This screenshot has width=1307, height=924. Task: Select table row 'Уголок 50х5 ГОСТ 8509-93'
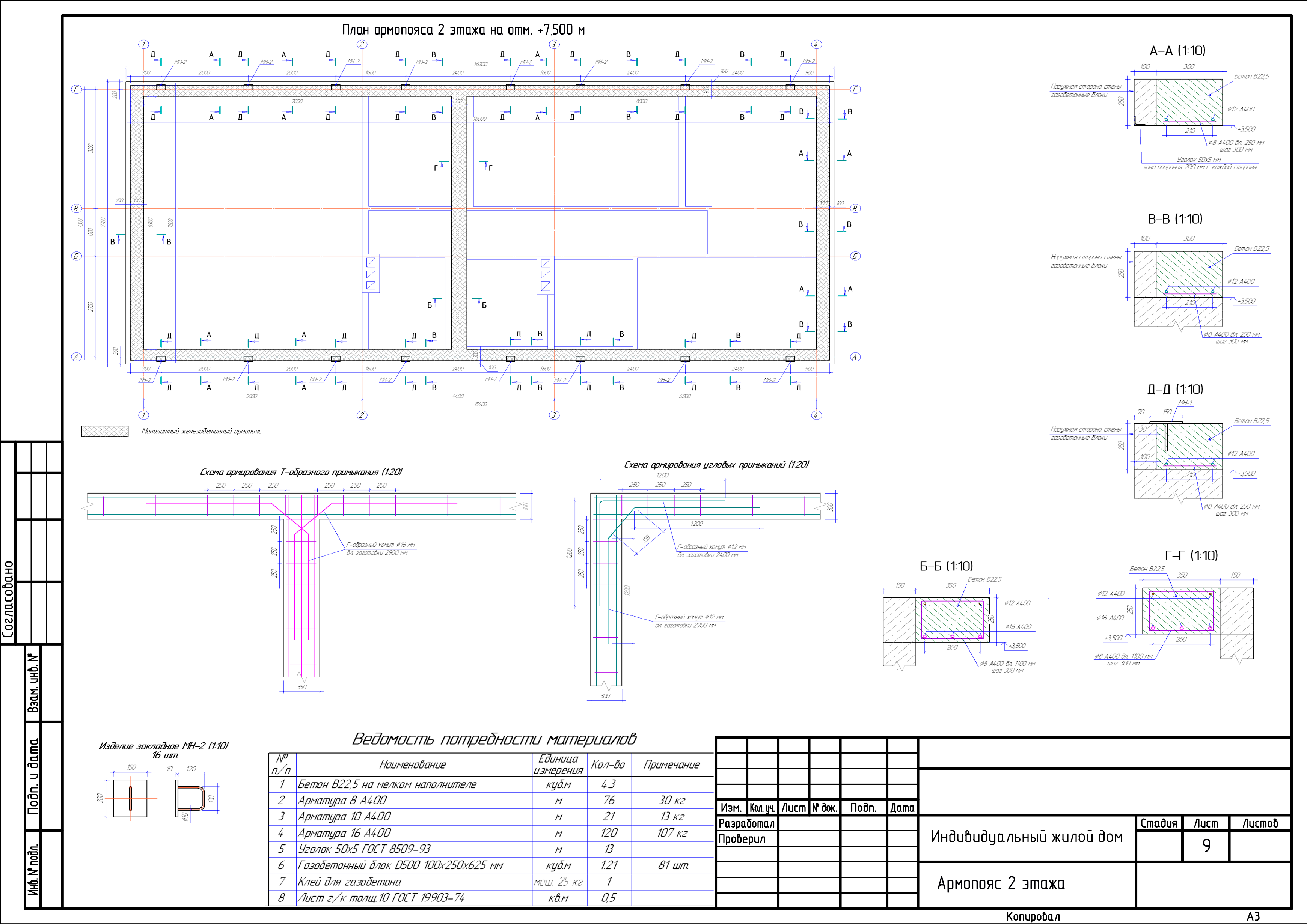[x=491, y=849]
